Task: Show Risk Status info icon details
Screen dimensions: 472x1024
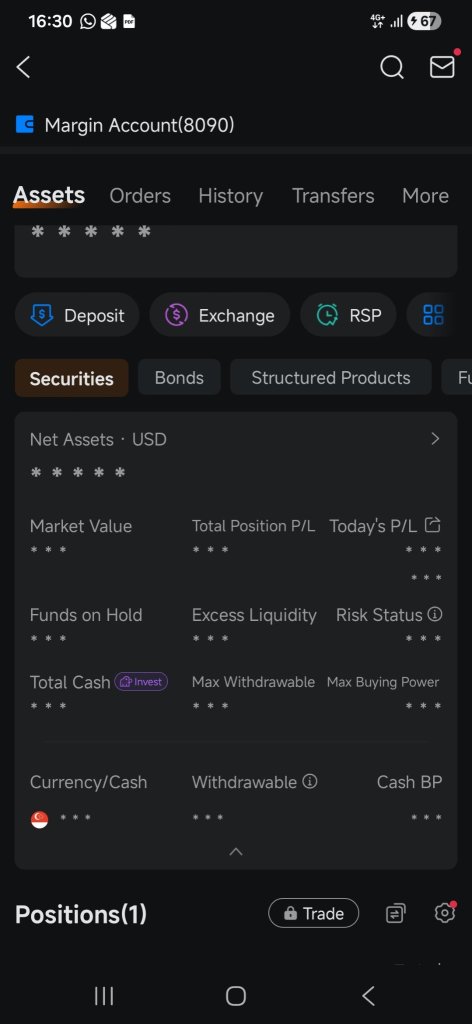Action: click(x=435, y=614)
